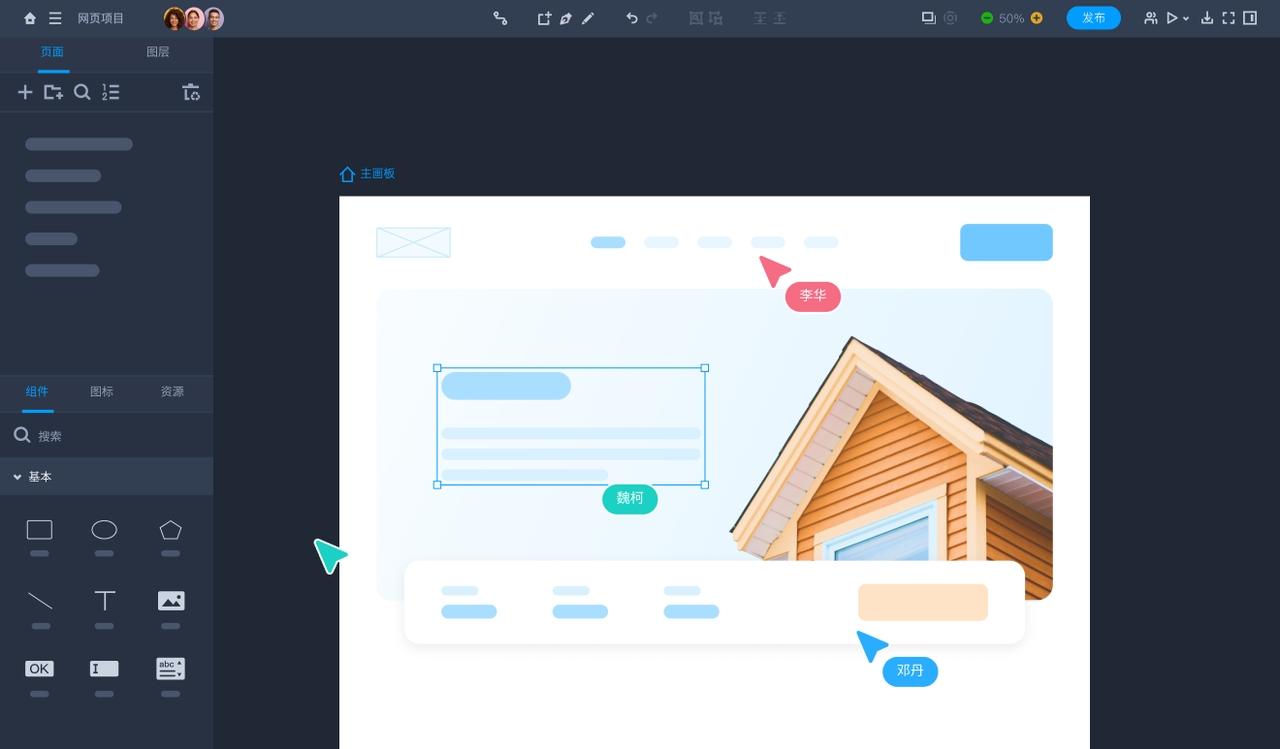Toggle fullscreen mode

(1228, 18)
